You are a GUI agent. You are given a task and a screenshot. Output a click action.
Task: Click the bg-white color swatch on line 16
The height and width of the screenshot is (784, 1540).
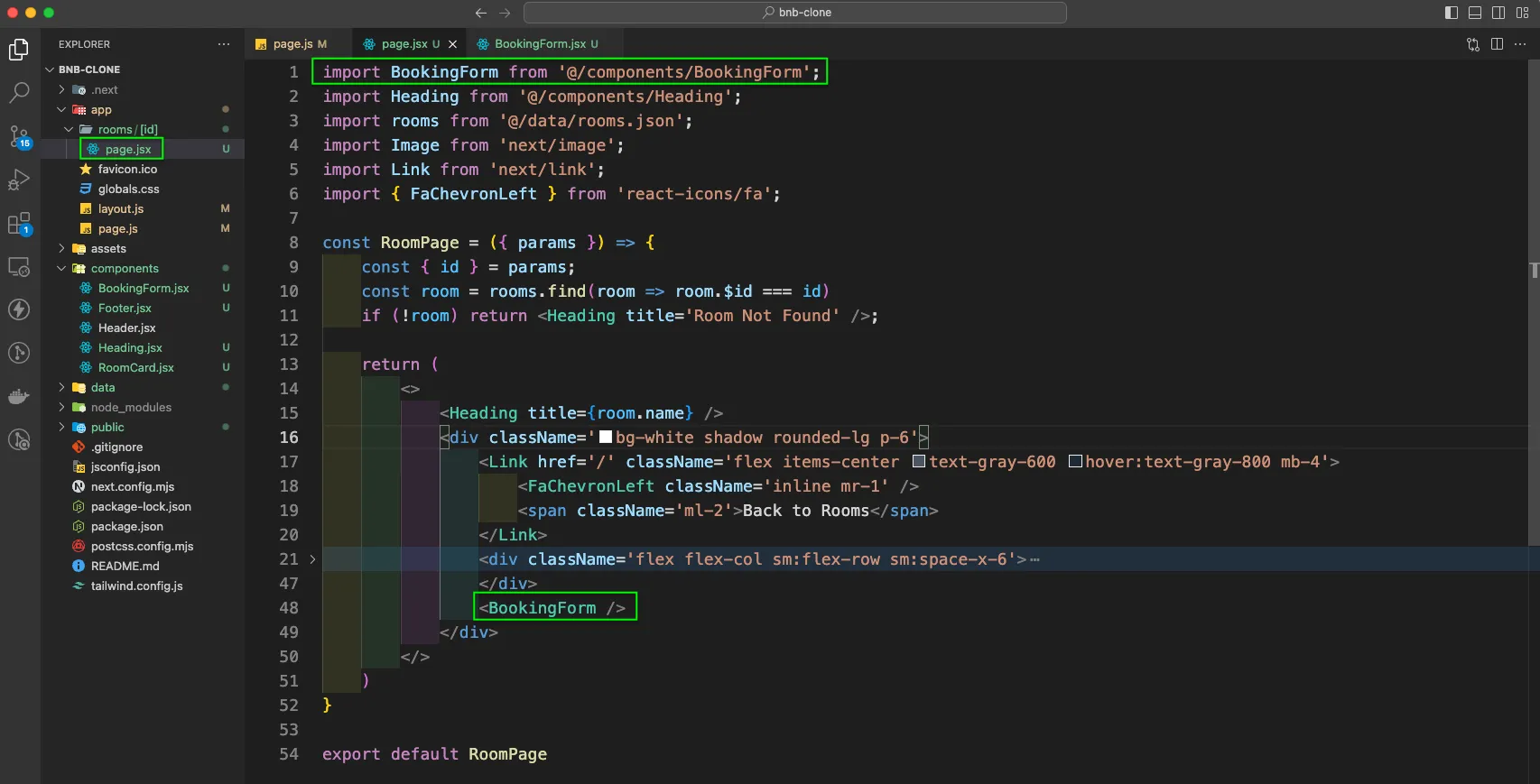click(606, 438)
